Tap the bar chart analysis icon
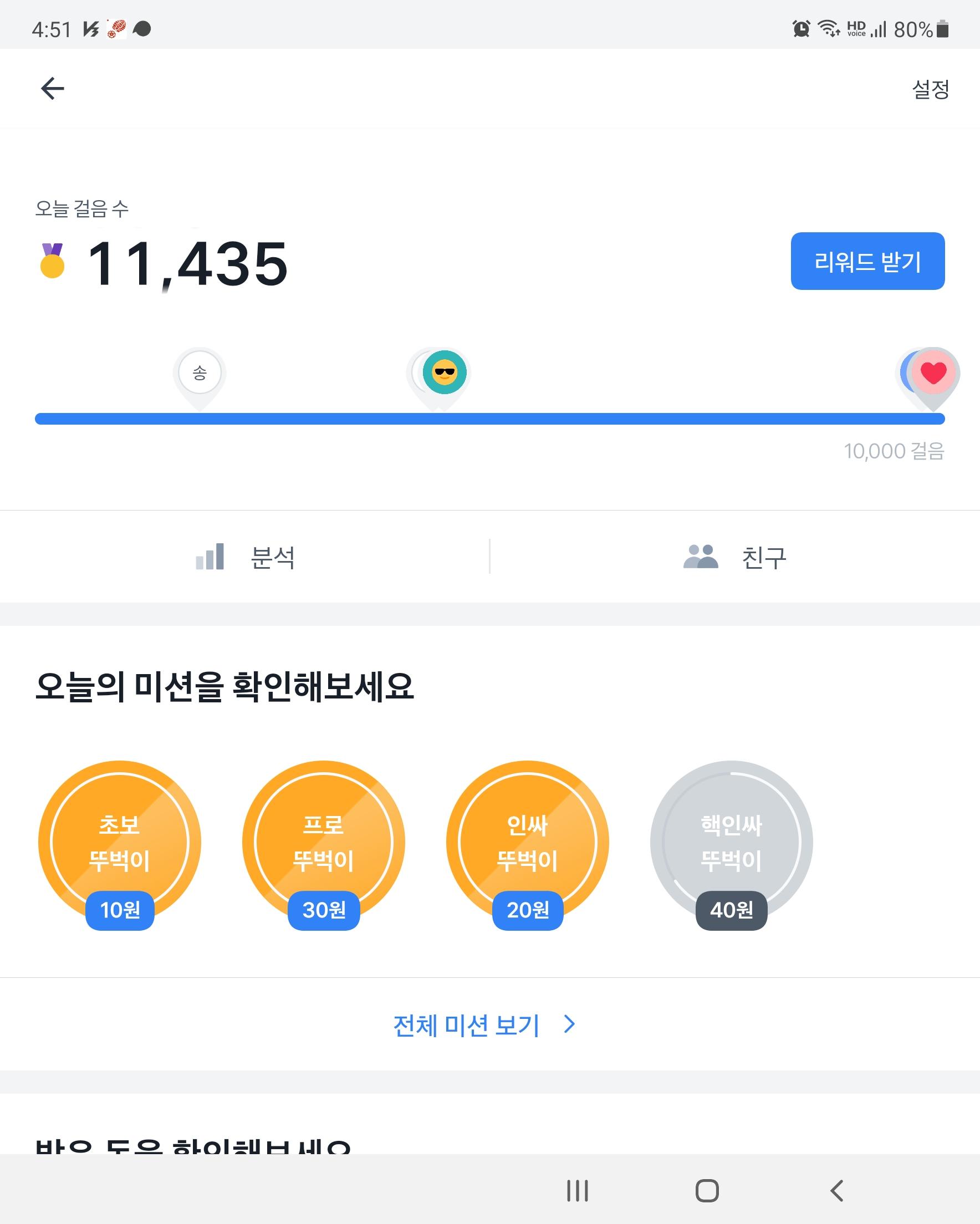 [210, 557]
